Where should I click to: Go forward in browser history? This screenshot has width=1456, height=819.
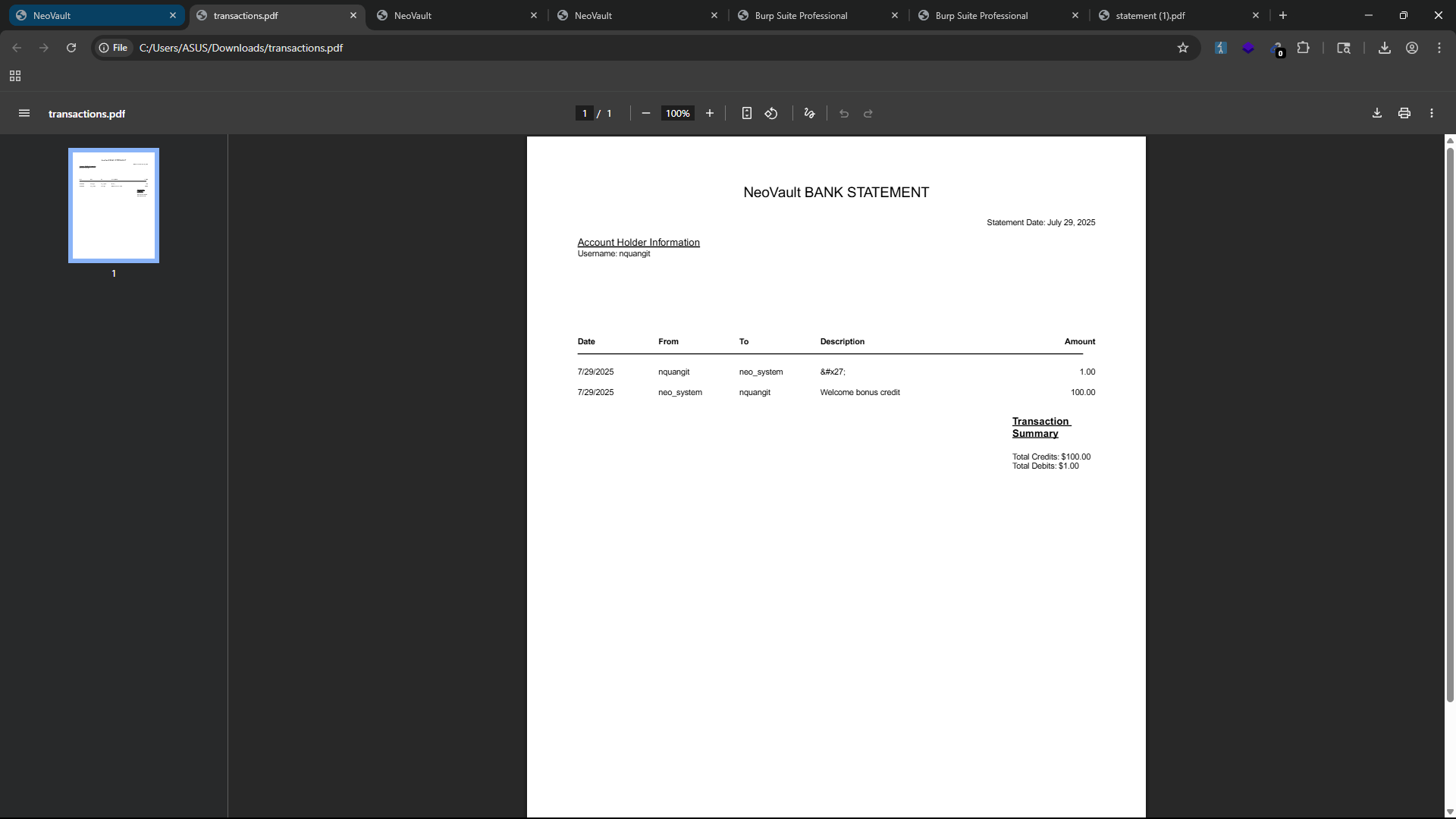(x=44, y=48)
